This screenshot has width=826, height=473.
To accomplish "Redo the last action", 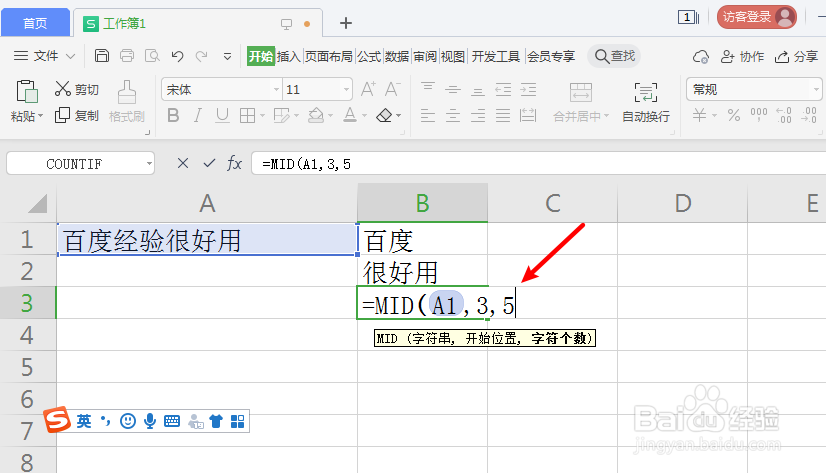I will pos(201,56).
